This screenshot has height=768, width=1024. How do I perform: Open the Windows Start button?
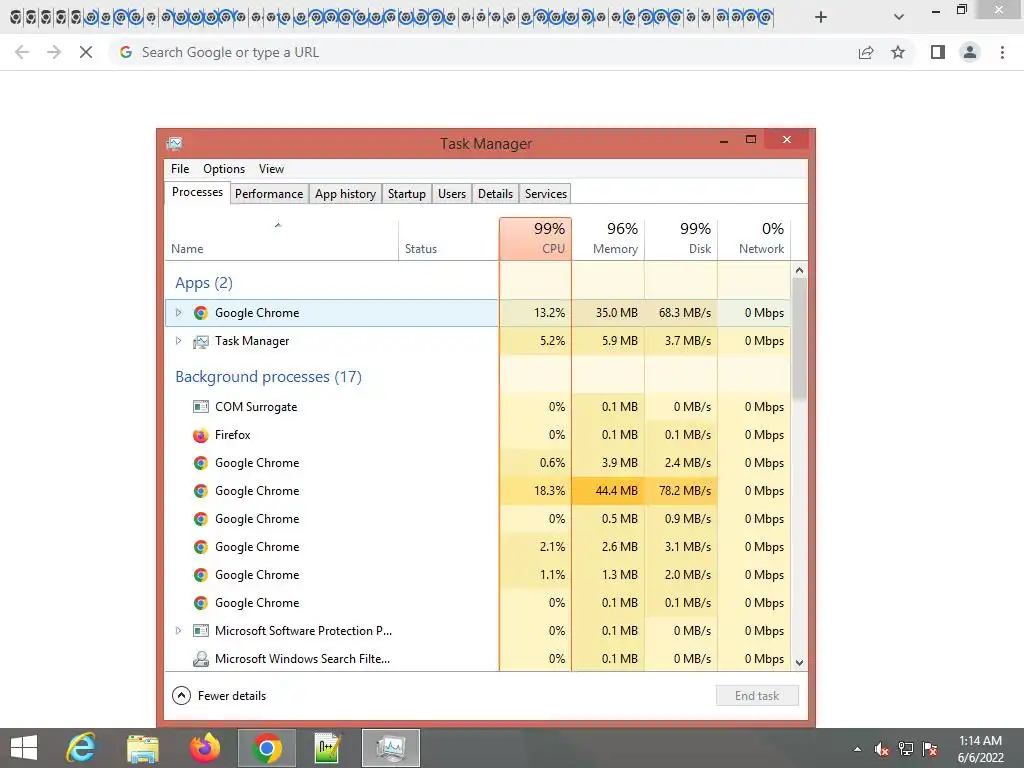24,748
